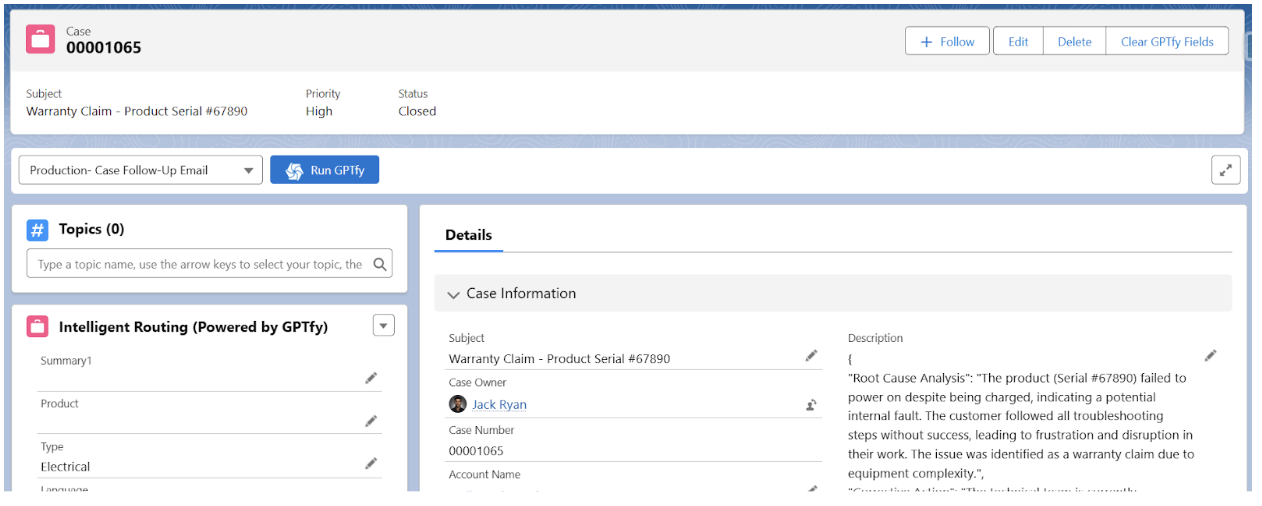Click the Intelligent Routing briefcase icon
This screenshot has width=1262, height=506.
(x=37, y=327)
